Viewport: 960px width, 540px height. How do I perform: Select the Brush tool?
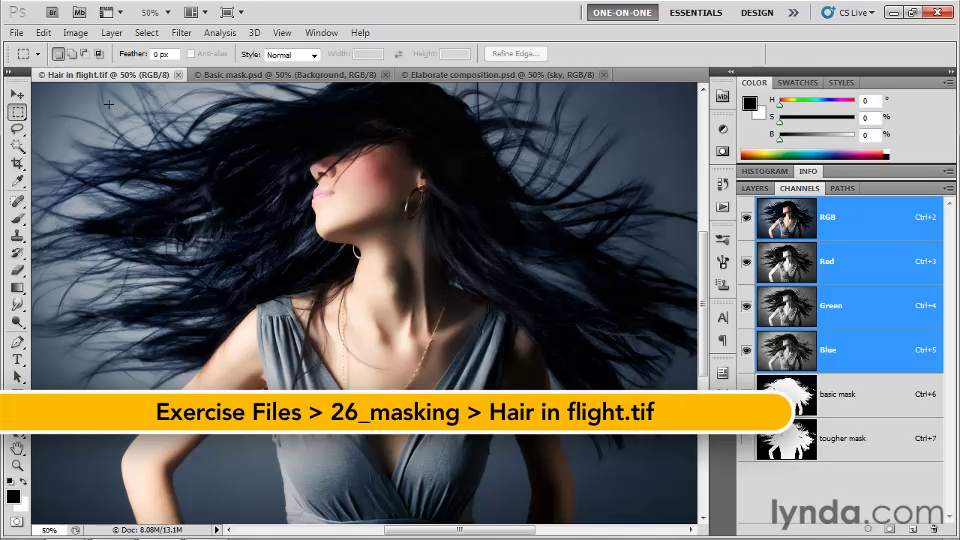click(17, 219)
